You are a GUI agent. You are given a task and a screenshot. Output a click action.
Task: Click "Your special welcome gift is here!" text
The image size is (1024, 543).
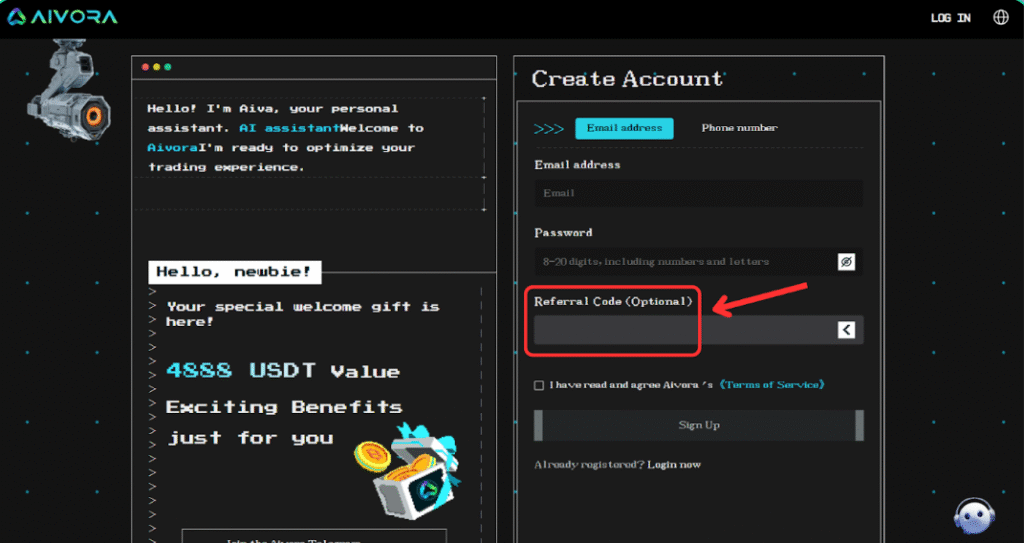303,314
